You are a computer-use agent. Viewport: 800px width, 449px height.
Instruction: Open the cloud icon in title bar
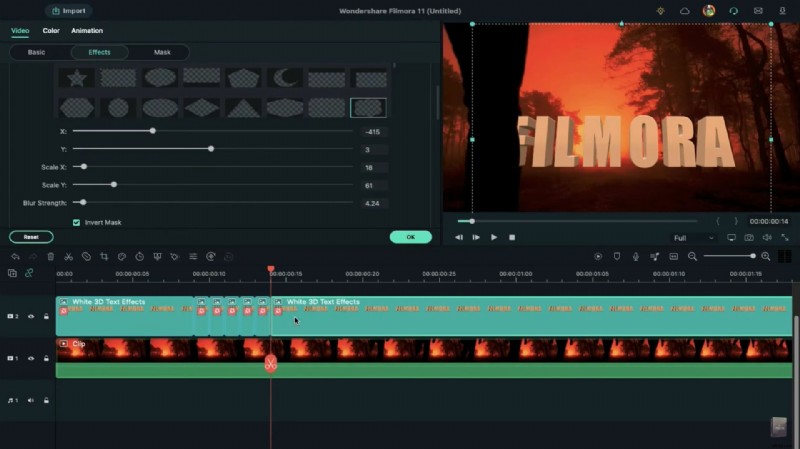pyautogui.click(x=685, y=11)
